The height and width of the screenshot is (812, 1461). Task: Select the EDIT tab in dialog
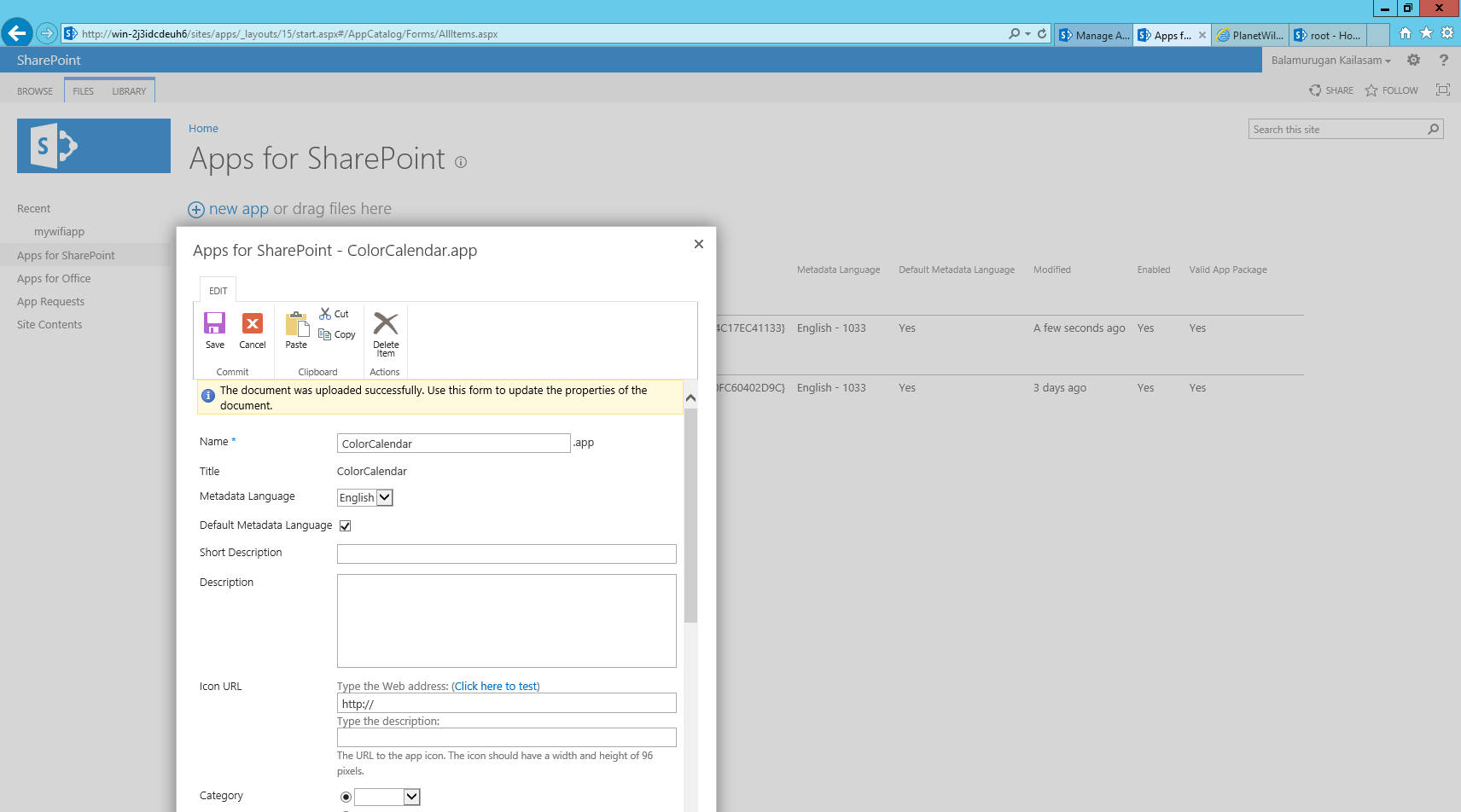(x=218, y=291)
